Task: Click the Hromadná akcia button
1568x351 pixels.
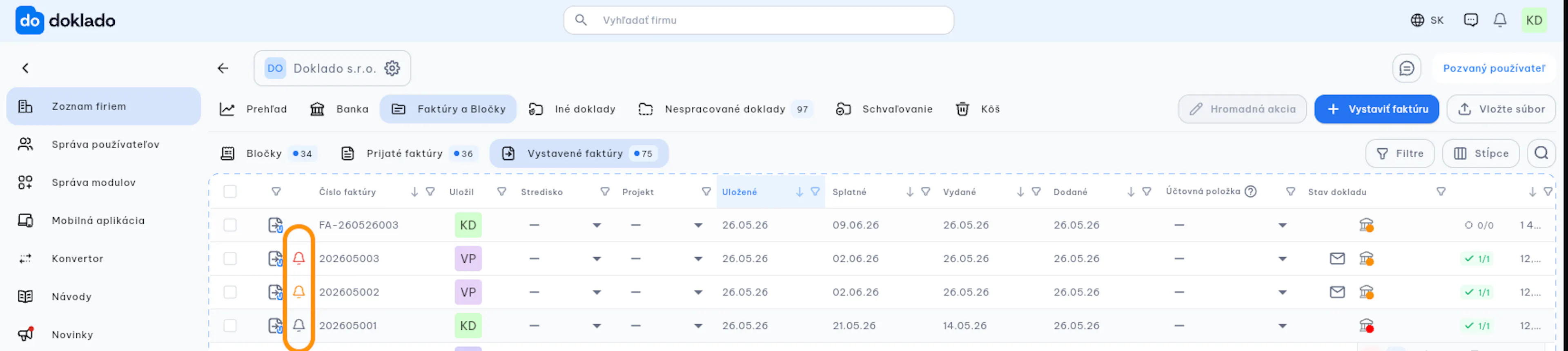Action: coord(1242,109)
